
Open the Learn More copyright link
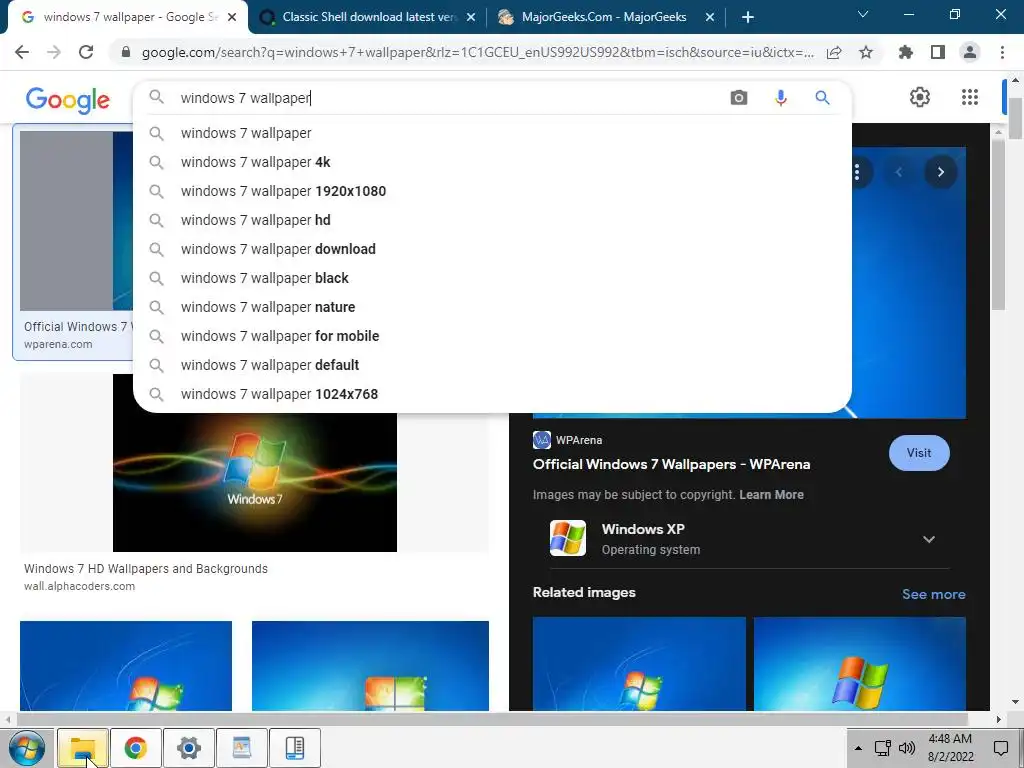(x=771, y=495)
